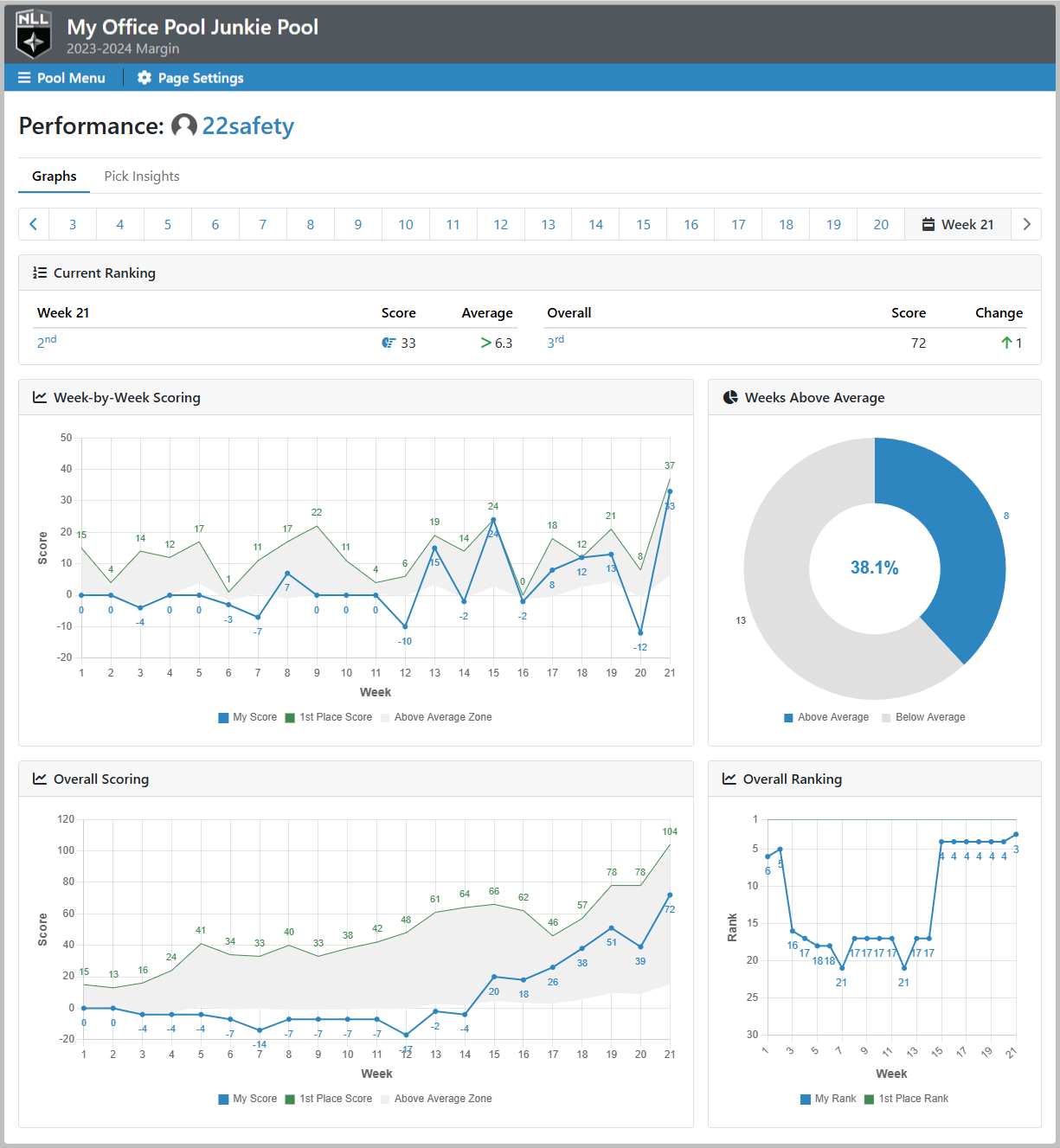Select week 5 in the week selector

click(168, 224)
